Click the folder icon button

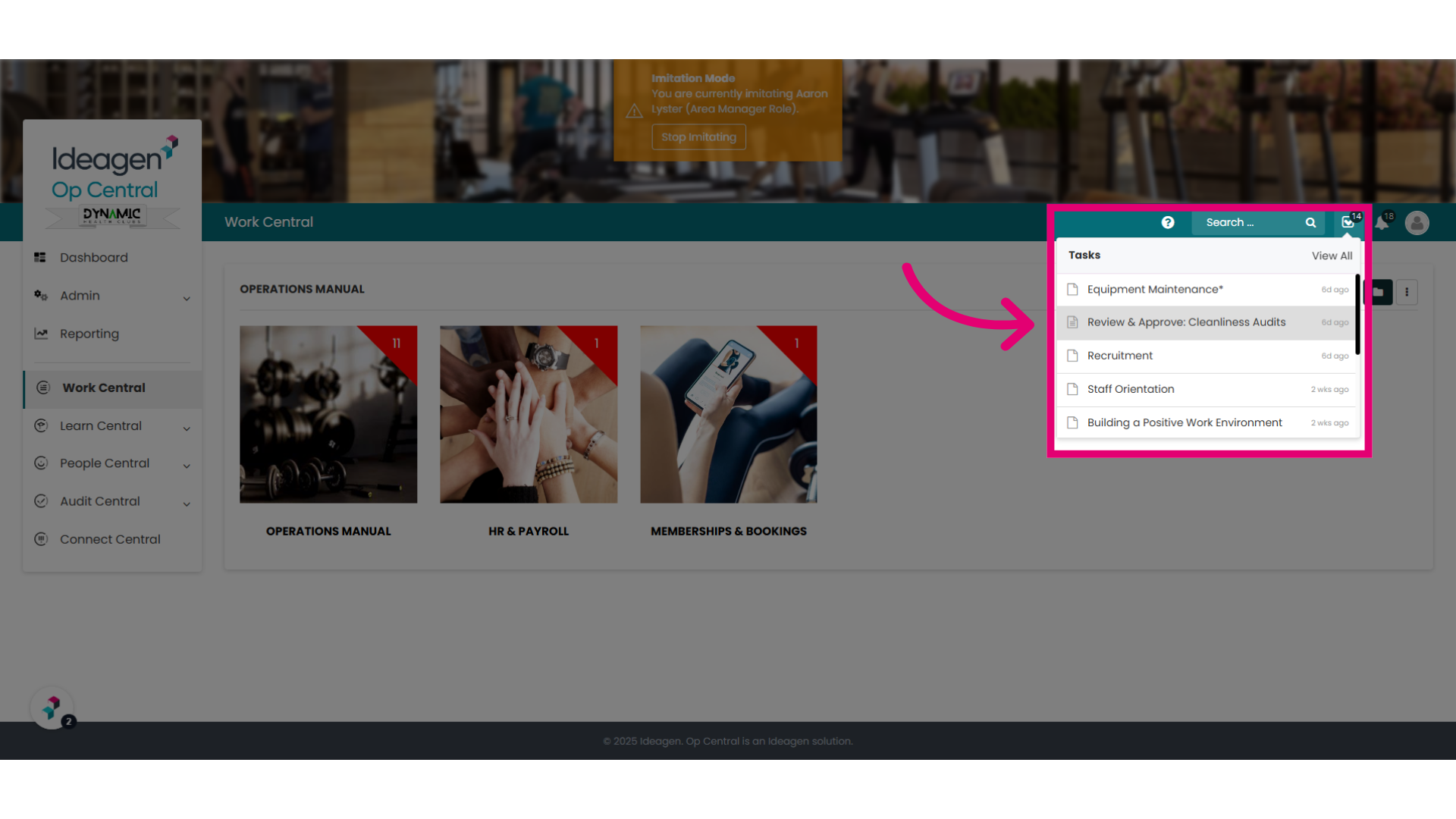[1379, 292]
